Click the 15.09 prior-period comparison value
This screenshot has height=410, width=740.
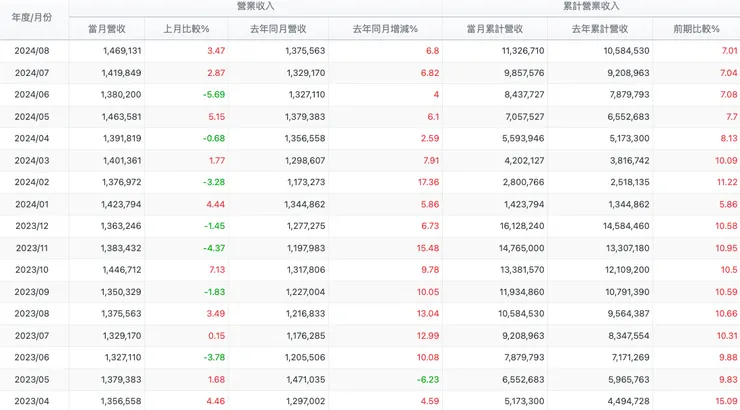point(726,402)
